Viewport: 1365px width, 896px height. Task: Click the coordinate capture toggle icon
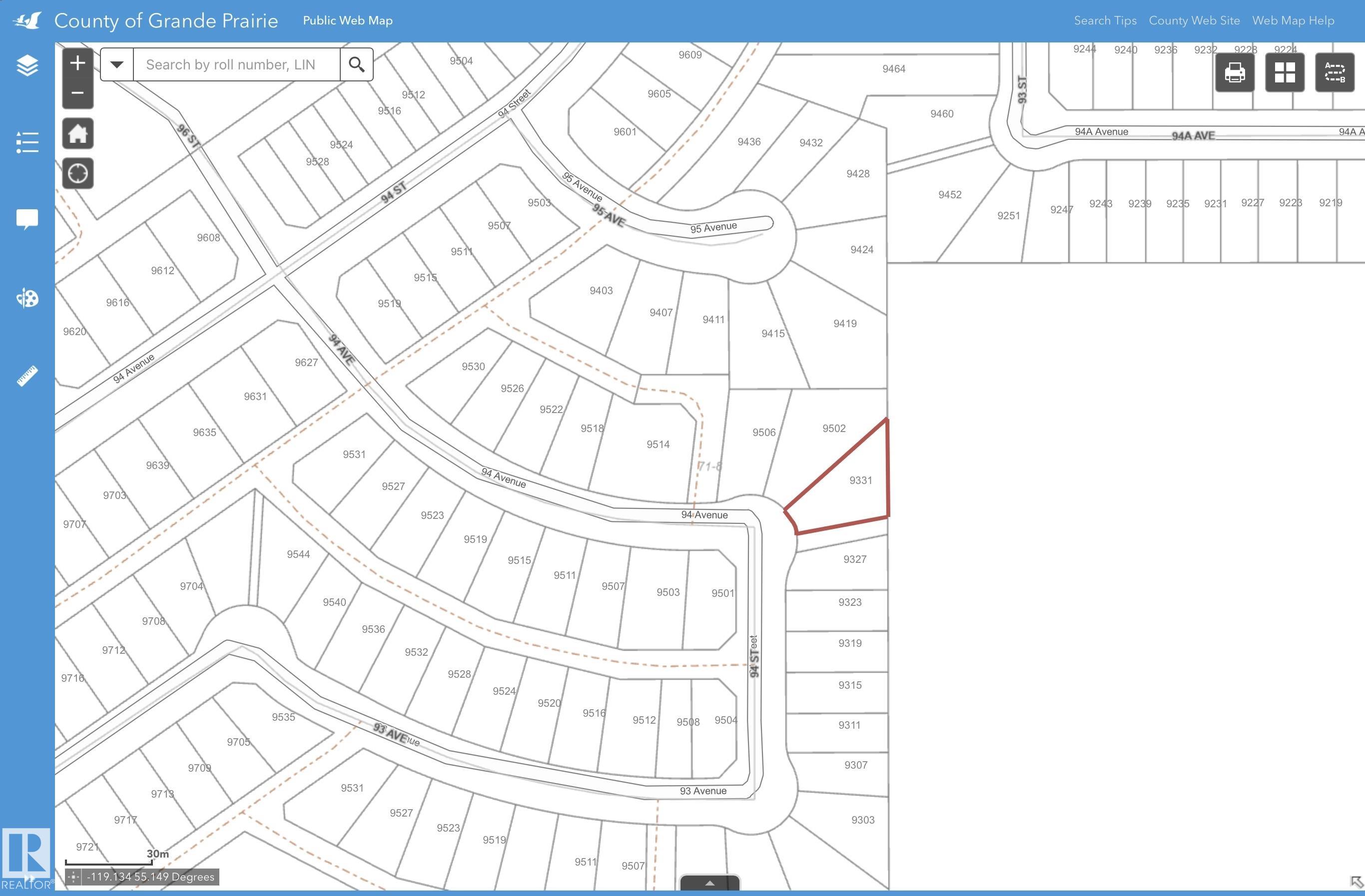(73, 877)
